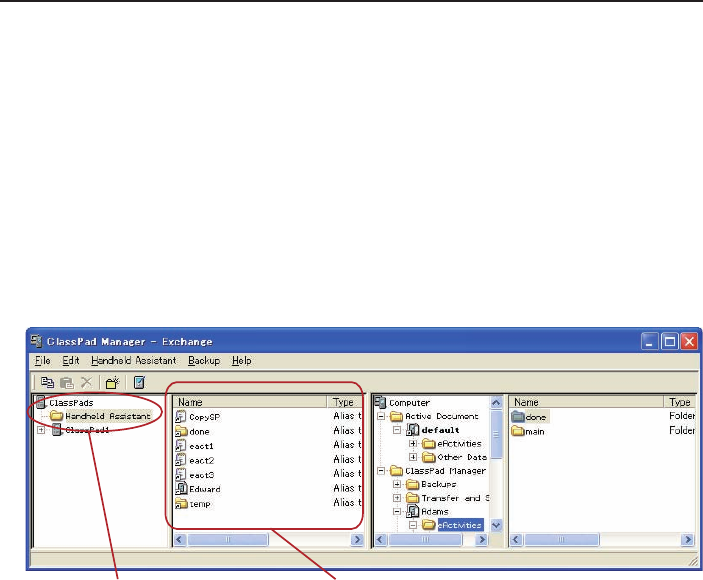Click left list scrollbar right arrow

click(x=357, y=539)
